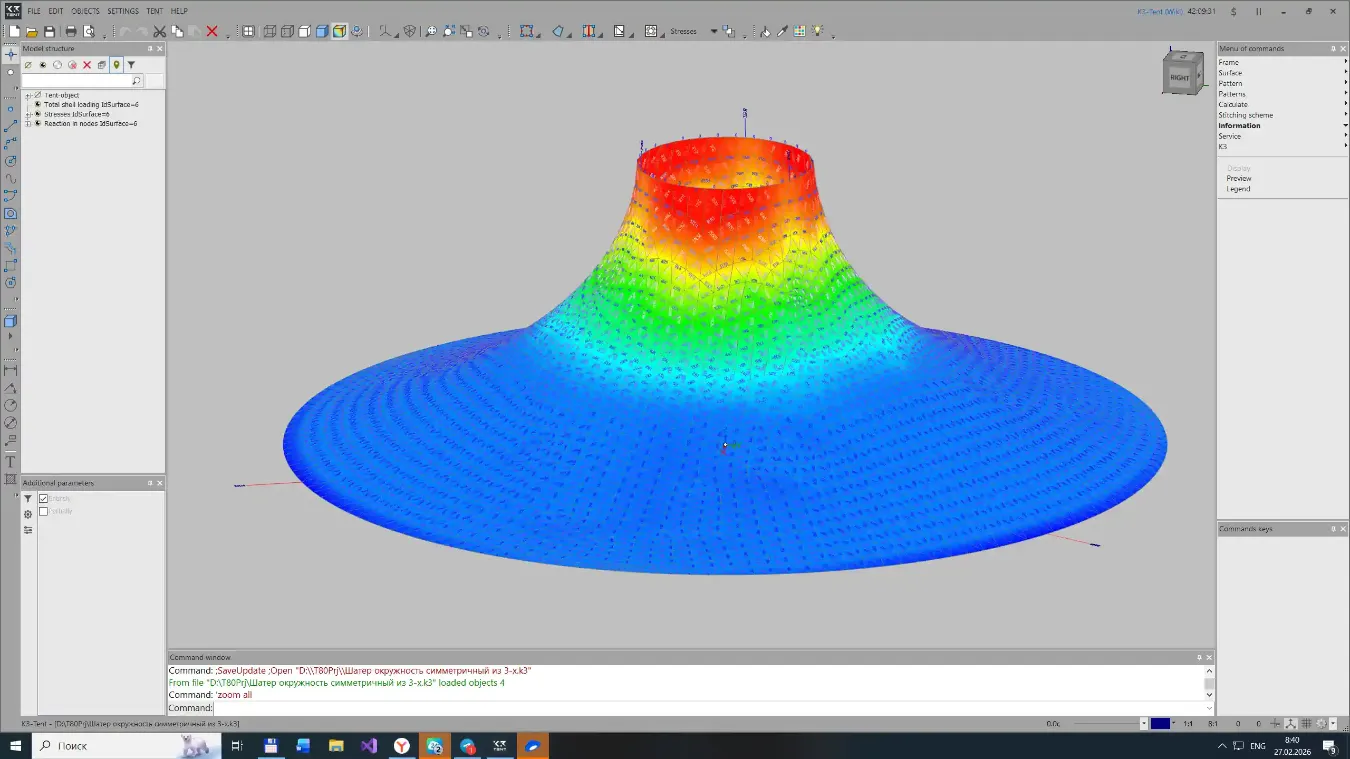The image size is (1350, 759).
Task: Enable the second unchecked parameter checkbox
Action: tap(44, 512)
